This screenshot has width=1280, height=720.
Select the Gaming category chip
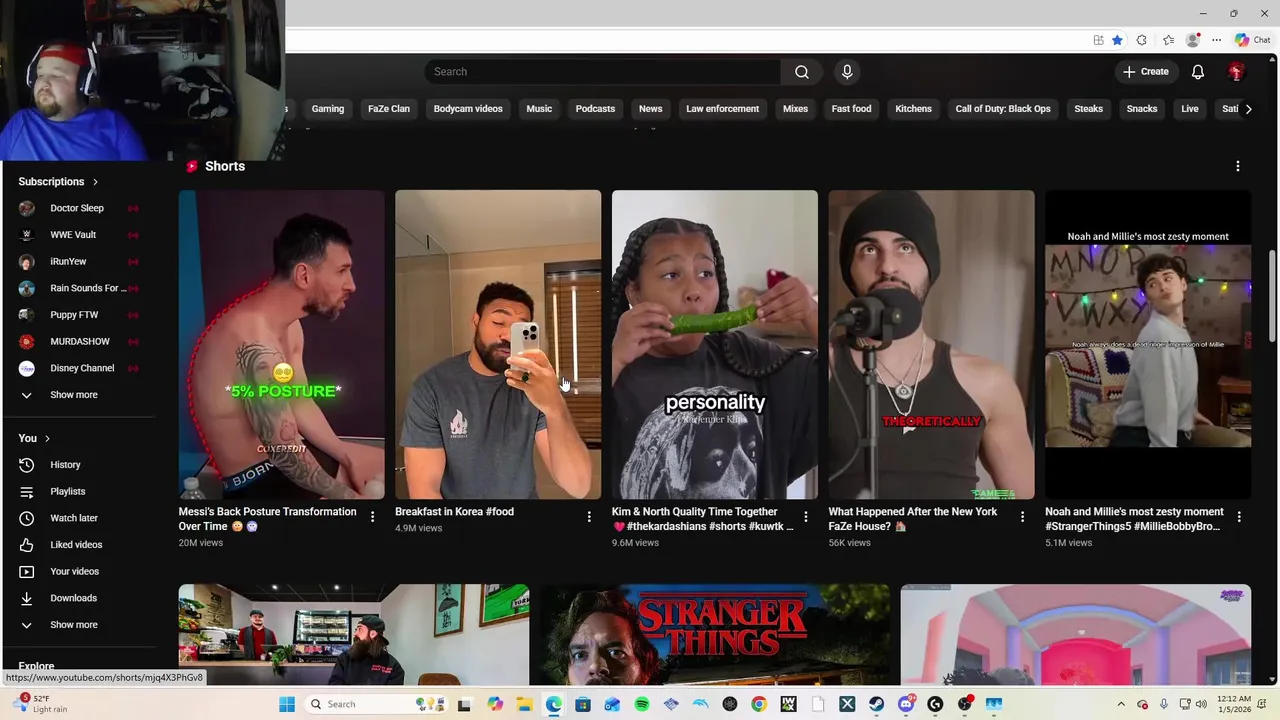pos(327,109)
